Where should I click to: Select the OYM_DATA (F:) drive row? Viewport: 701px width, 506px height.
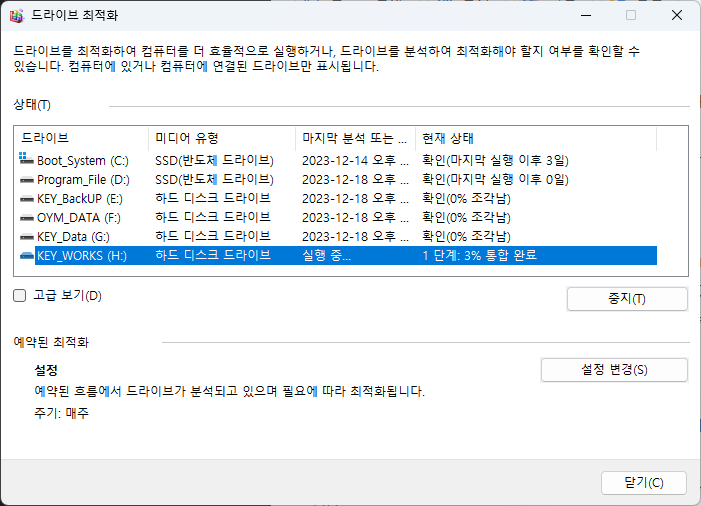tap(338, 218)
